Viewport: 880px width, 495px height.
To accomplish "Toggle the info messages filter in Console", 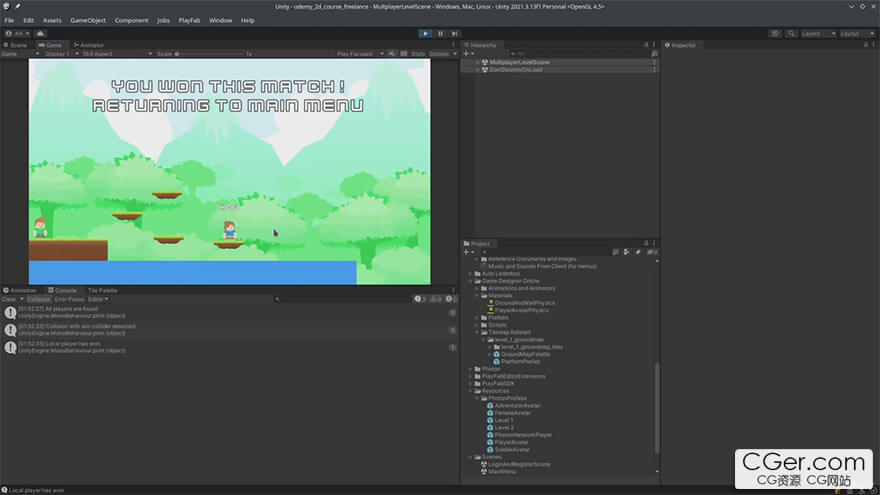I will [420, 300].
